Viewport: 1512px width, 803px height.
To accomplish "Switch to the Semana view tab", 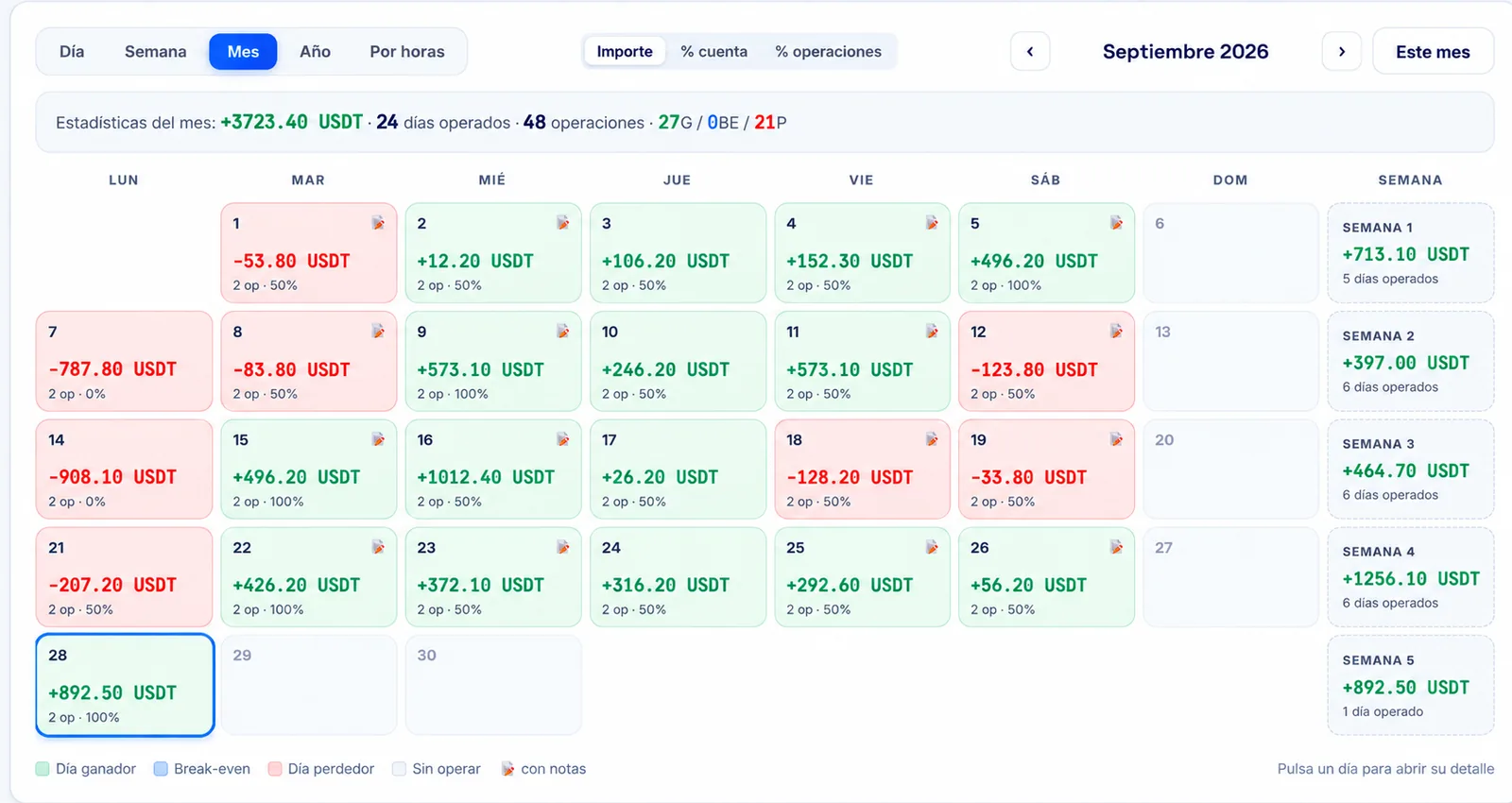I will pos(155,52).
